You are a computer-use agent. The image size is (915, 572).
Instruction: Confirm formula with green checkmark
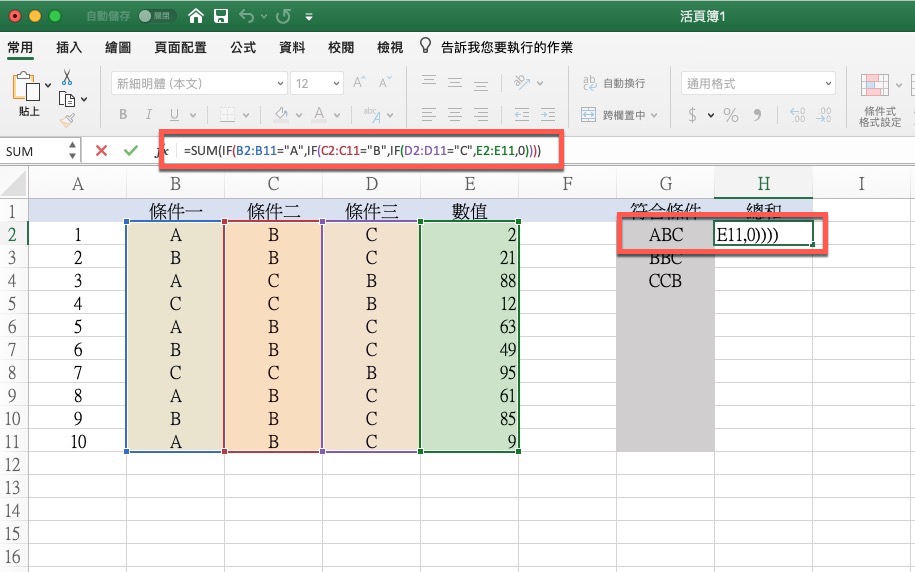coord(130,151)
